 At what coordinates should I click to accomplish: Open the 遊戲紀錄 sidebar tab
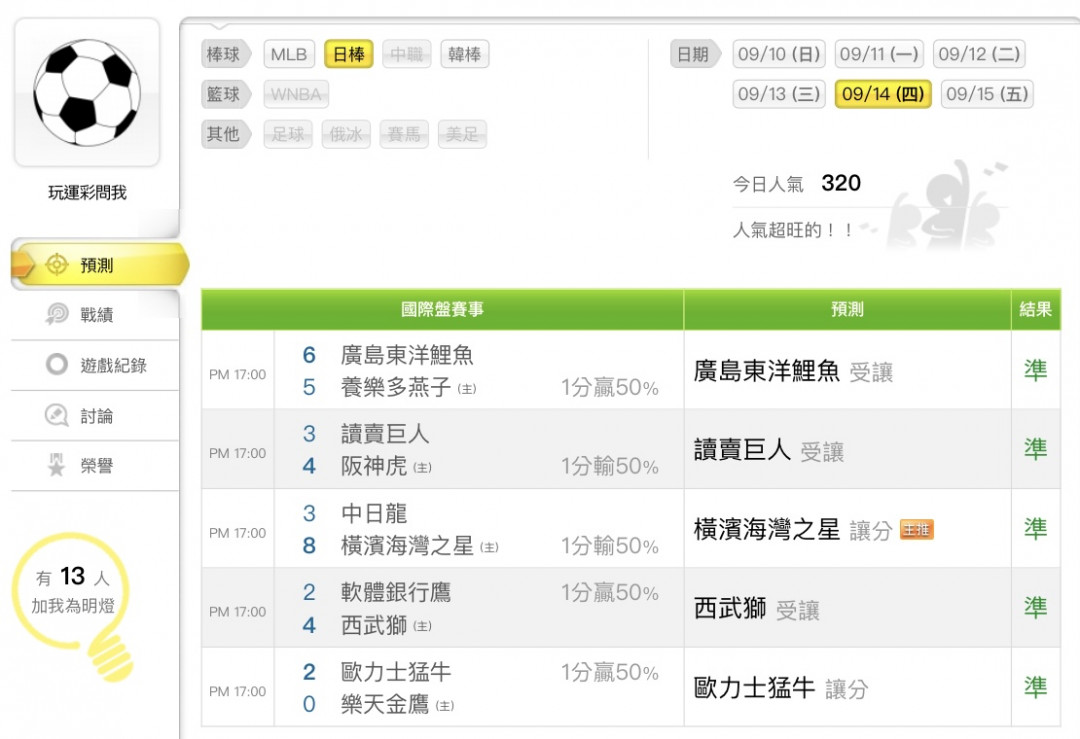[x=95, y=365]
